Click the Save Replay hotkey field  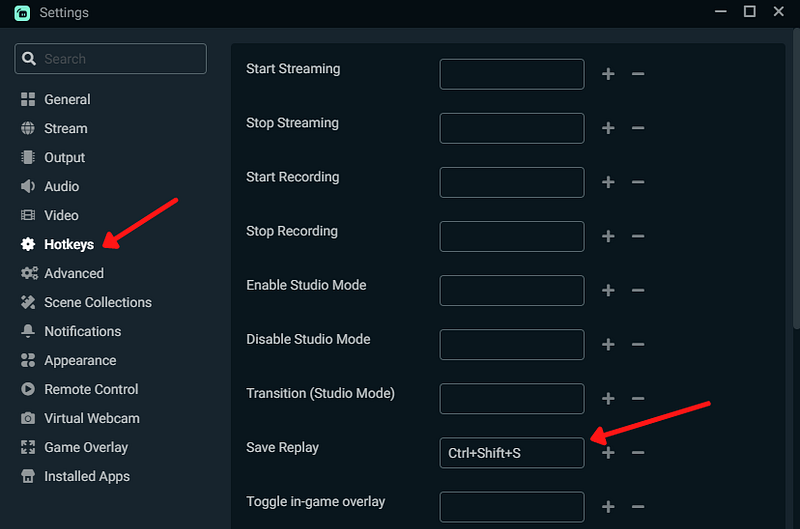[x=511, y=453]
